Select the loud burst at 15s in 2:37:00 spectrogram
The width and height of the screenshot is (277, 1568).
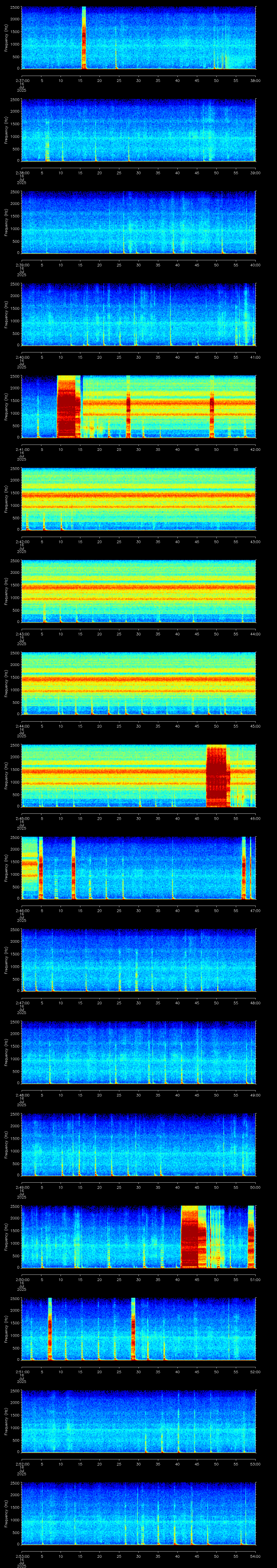(84, 38)
